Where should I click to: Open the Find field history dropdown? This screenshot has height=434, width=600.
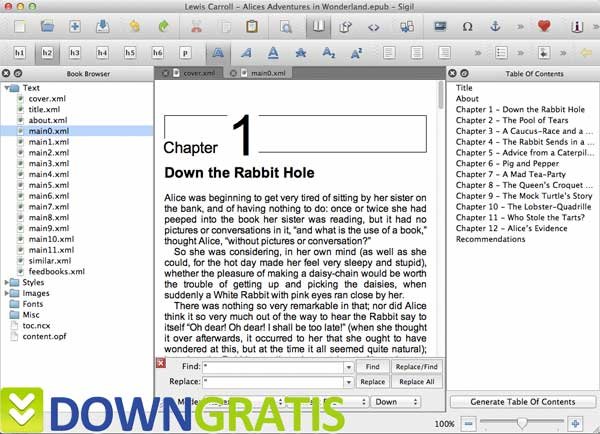tap(348, 367)
